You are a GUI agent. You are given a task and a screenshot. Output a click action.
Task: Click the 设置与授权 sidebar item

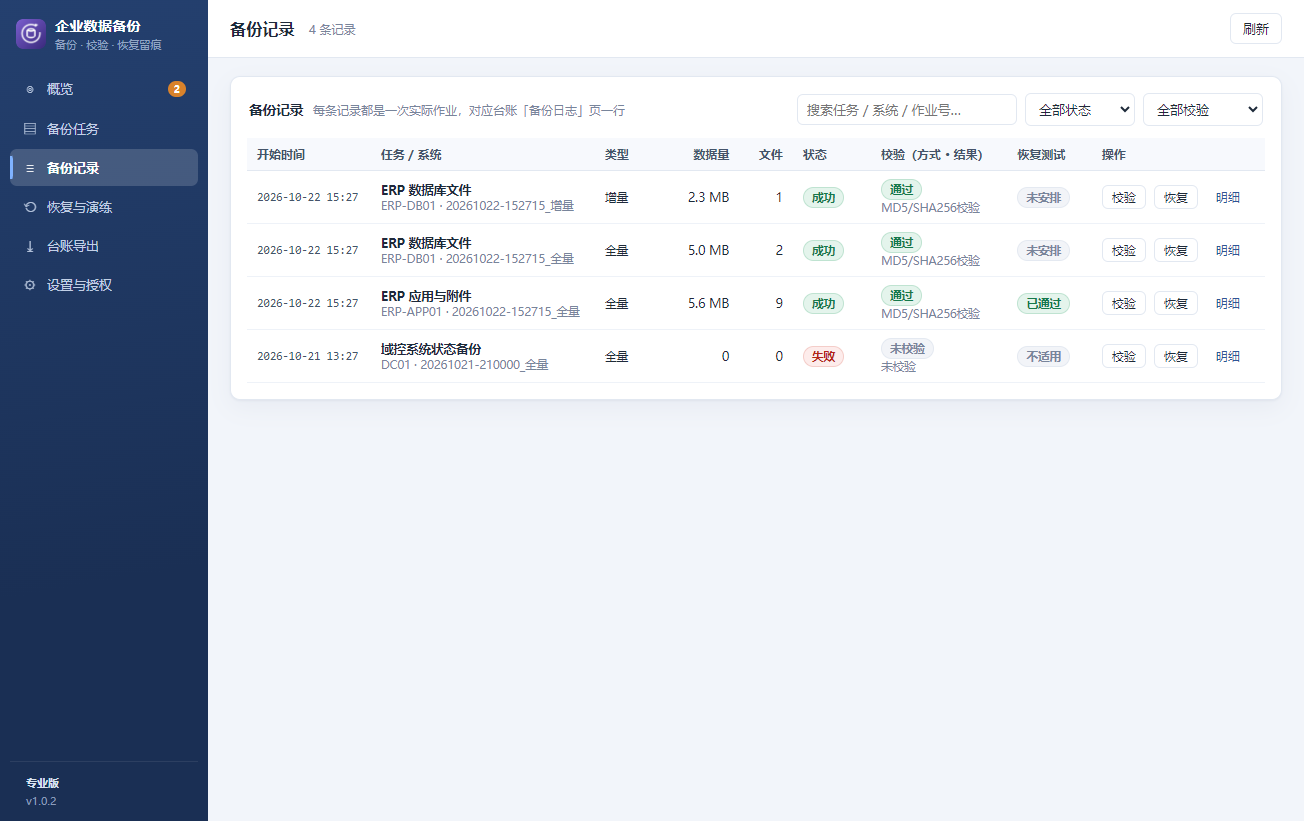[x=104, y=285]
